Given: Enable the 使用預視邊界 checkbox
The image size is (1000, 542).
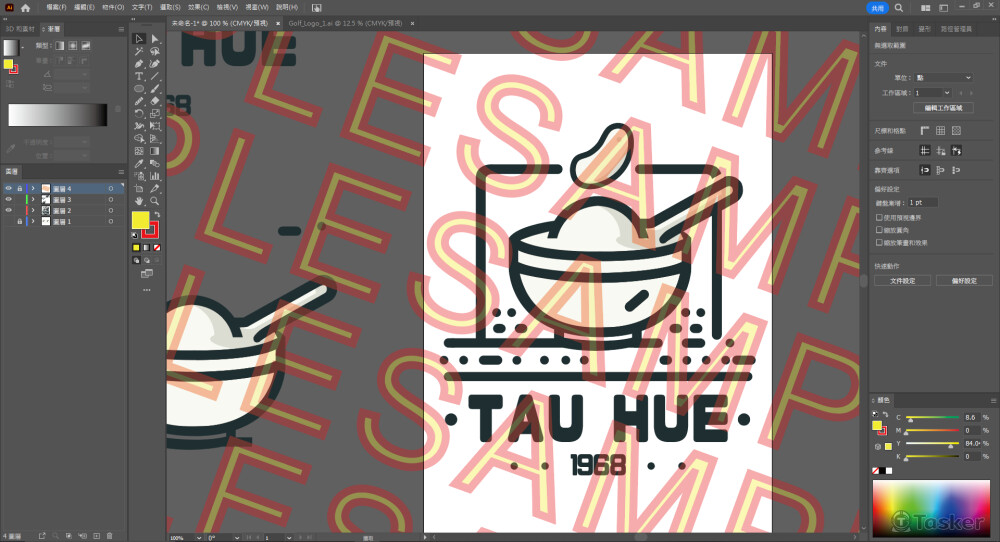Looking at the screenshot, I should [x=878, y=216].
